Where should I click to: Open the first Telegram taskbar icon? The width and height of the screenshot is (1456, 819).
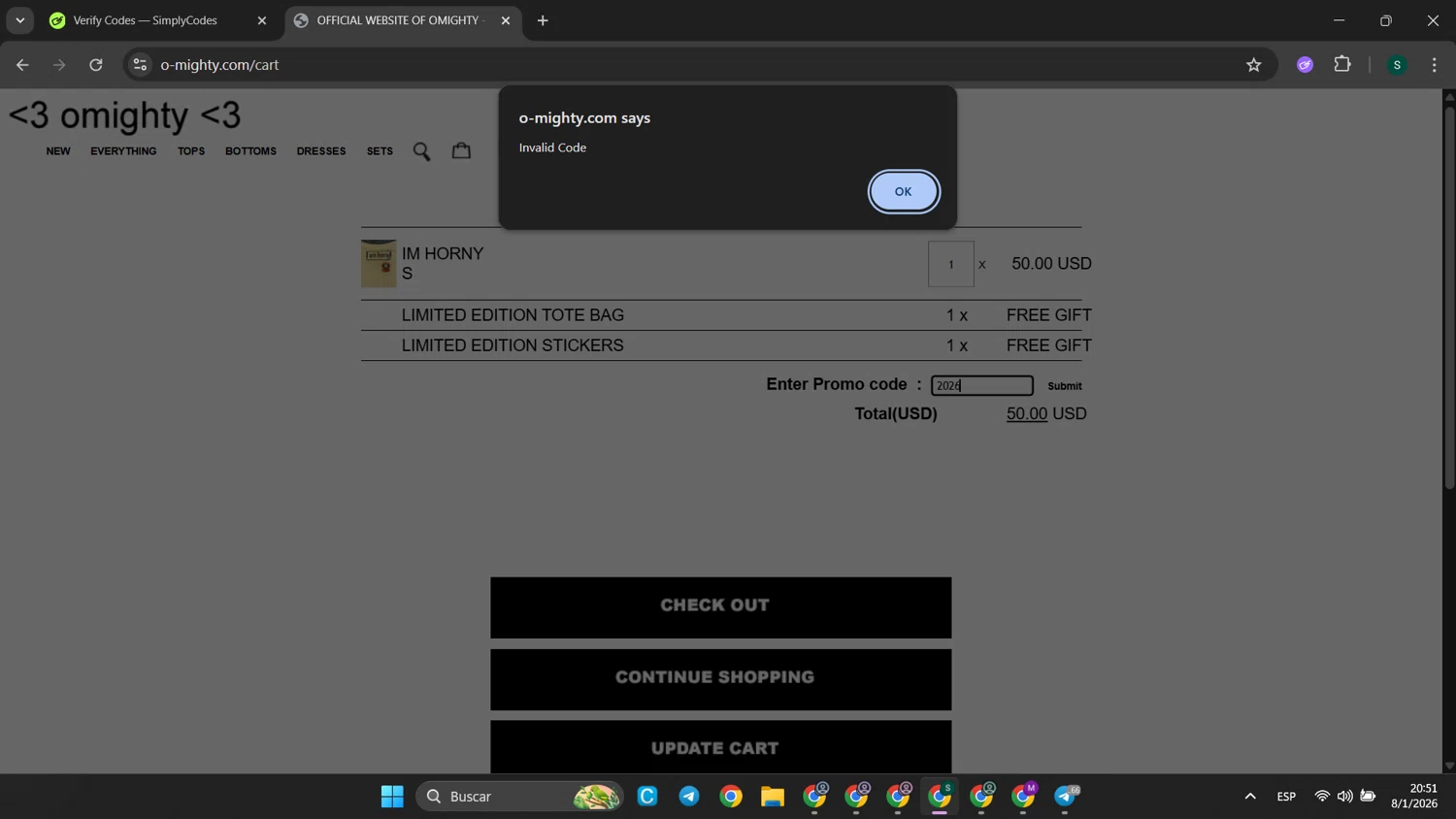coord(689,797)
